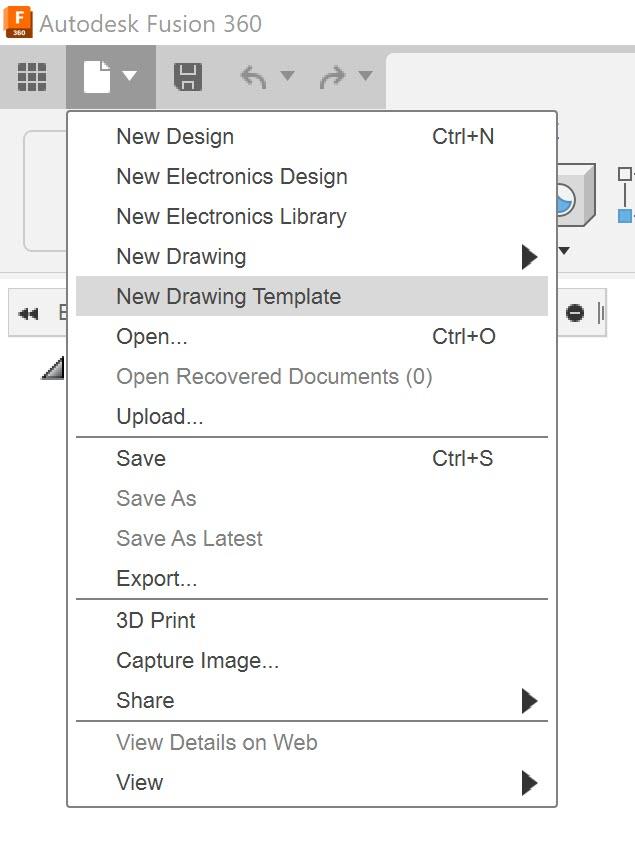Choose New Drawing Template
Image resolution: width=635 pixels, height=858 pixels.
click(x=228, y=297)
